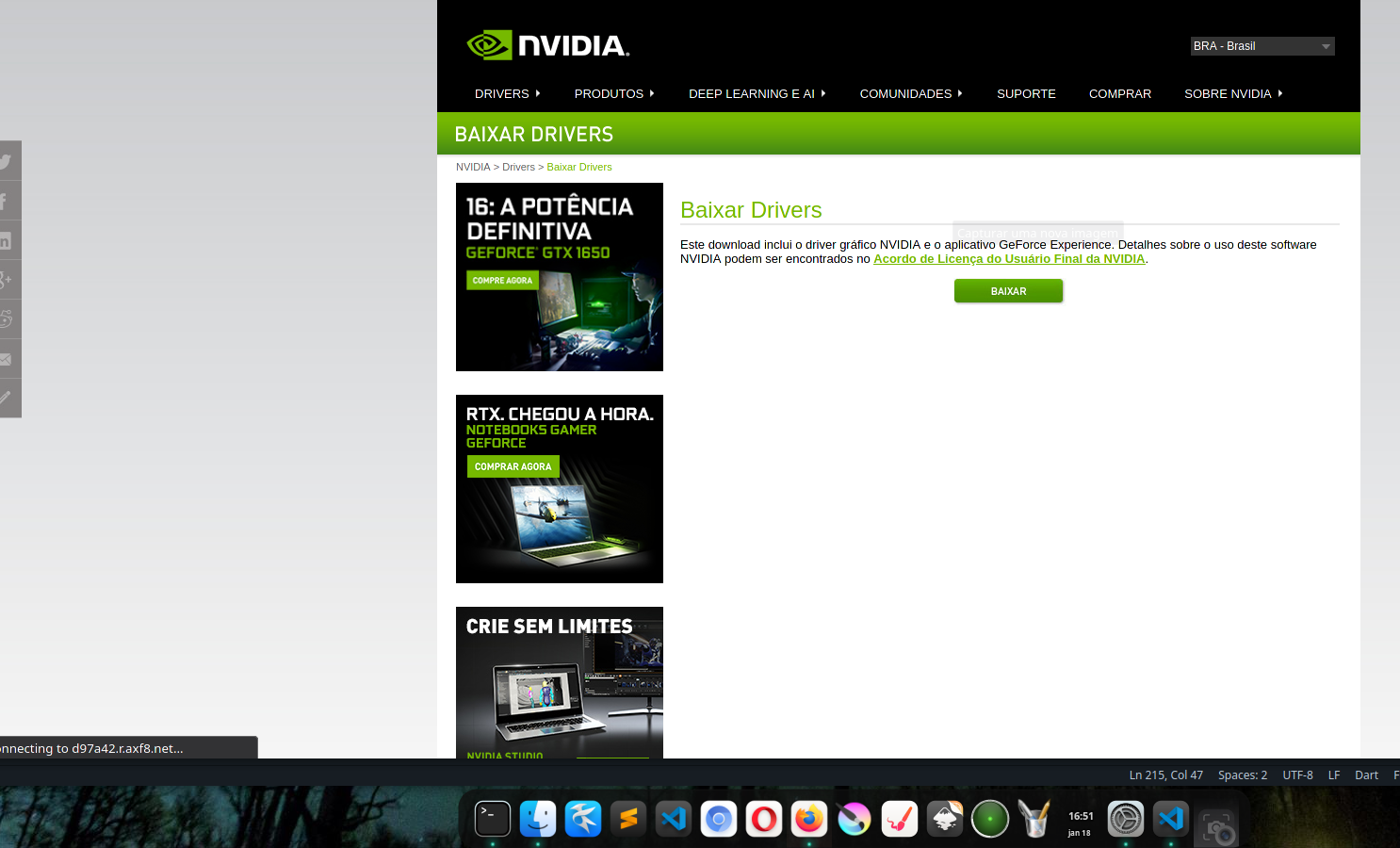Image resolution: width=1400 pixels, height=848 pixels.
Task: Open second Visual Studio Code dock icon
Action: 1171,819
